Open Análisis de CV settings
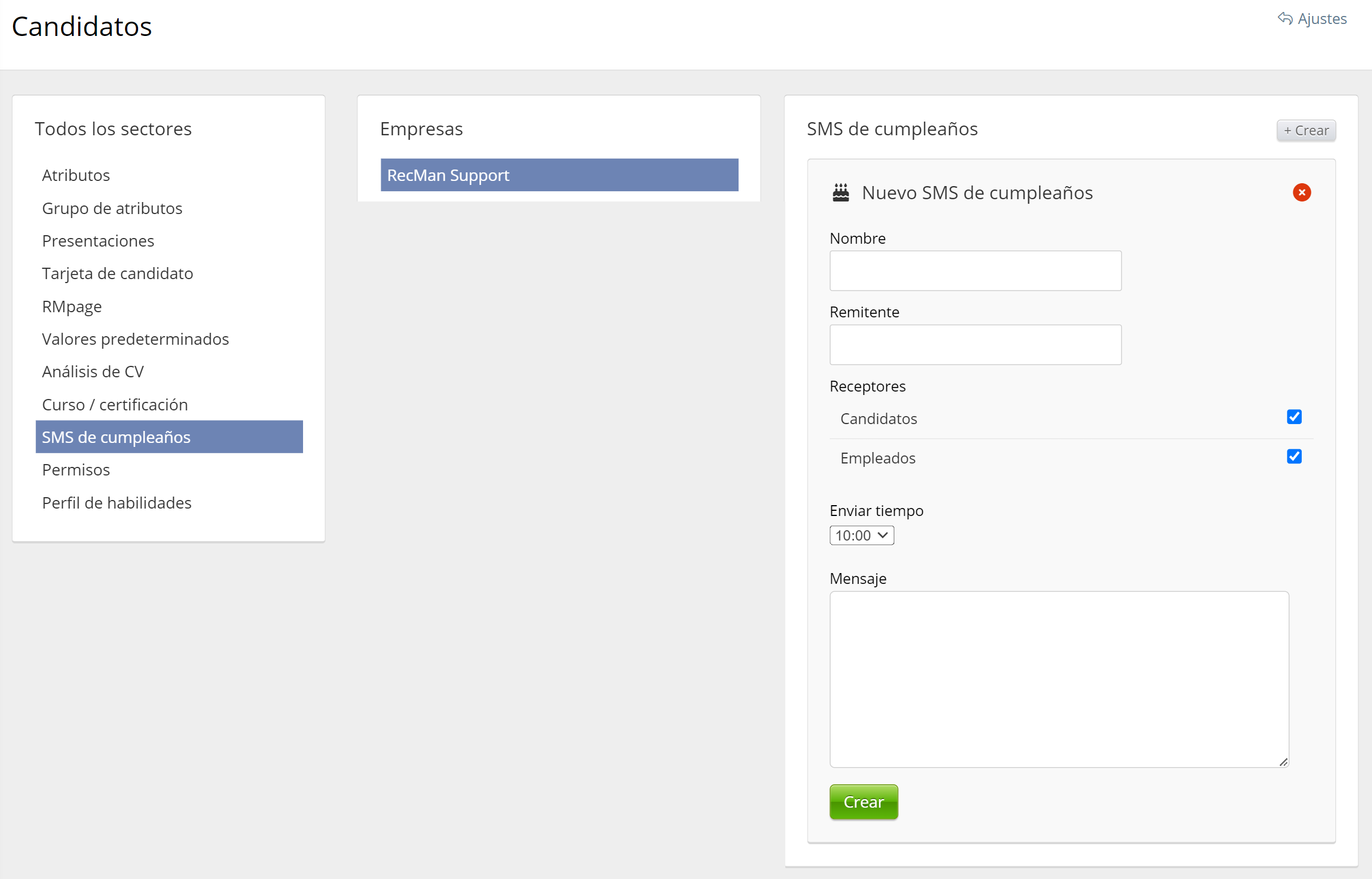The width and height of the screenshot is (1372, 879). [93, 372]
